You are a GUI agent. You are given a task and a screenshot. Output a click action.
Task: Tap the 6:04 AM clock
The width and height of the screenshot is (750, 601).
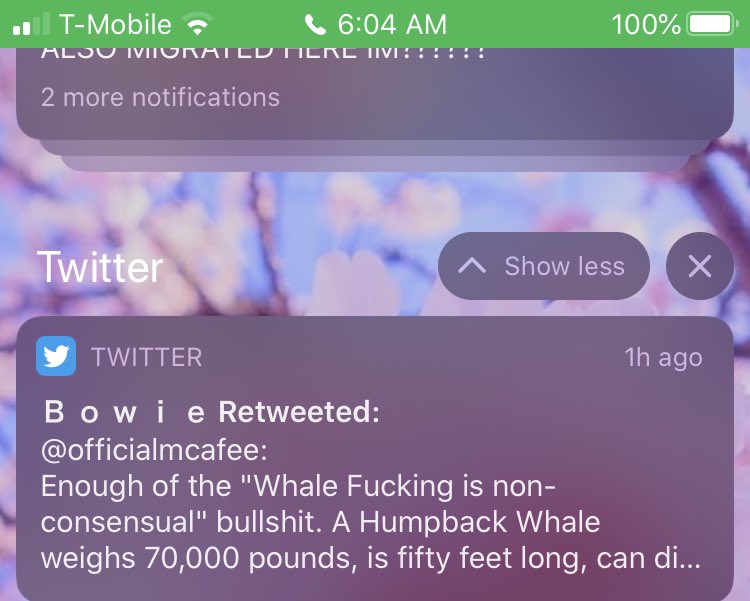tap(392, 24)
